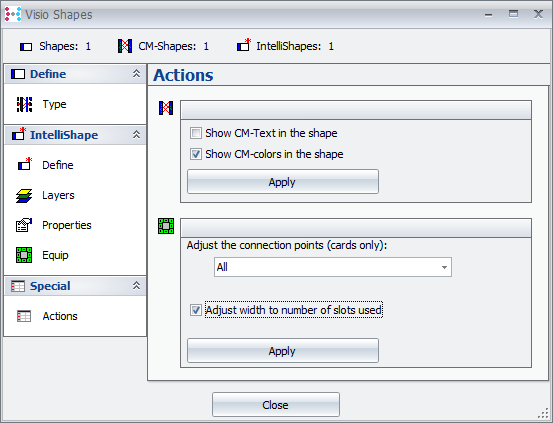Image resolution: width=553 pixels, height=423 pixels.
Task: Click the CM-Shapes icon in the top bar
Action: [125, 46]
